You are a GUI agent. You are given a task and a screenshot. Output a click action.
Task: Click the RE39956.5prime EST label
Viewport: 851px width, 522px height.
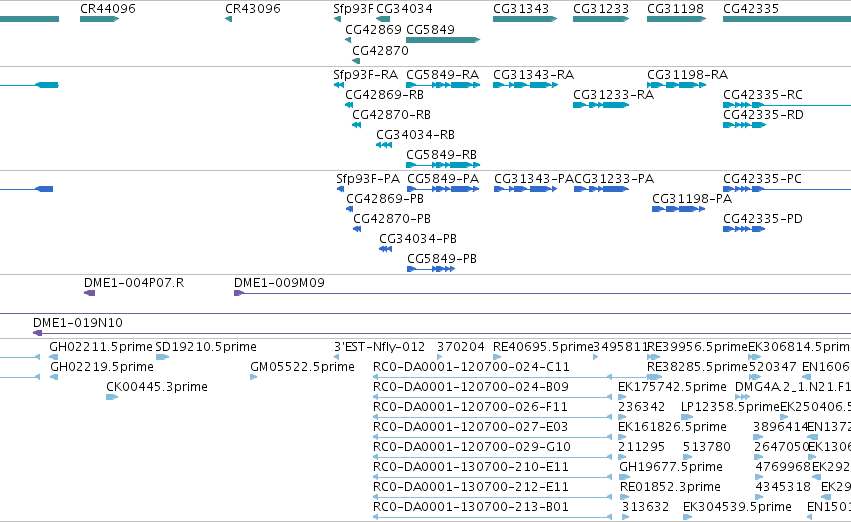point(697,347)
